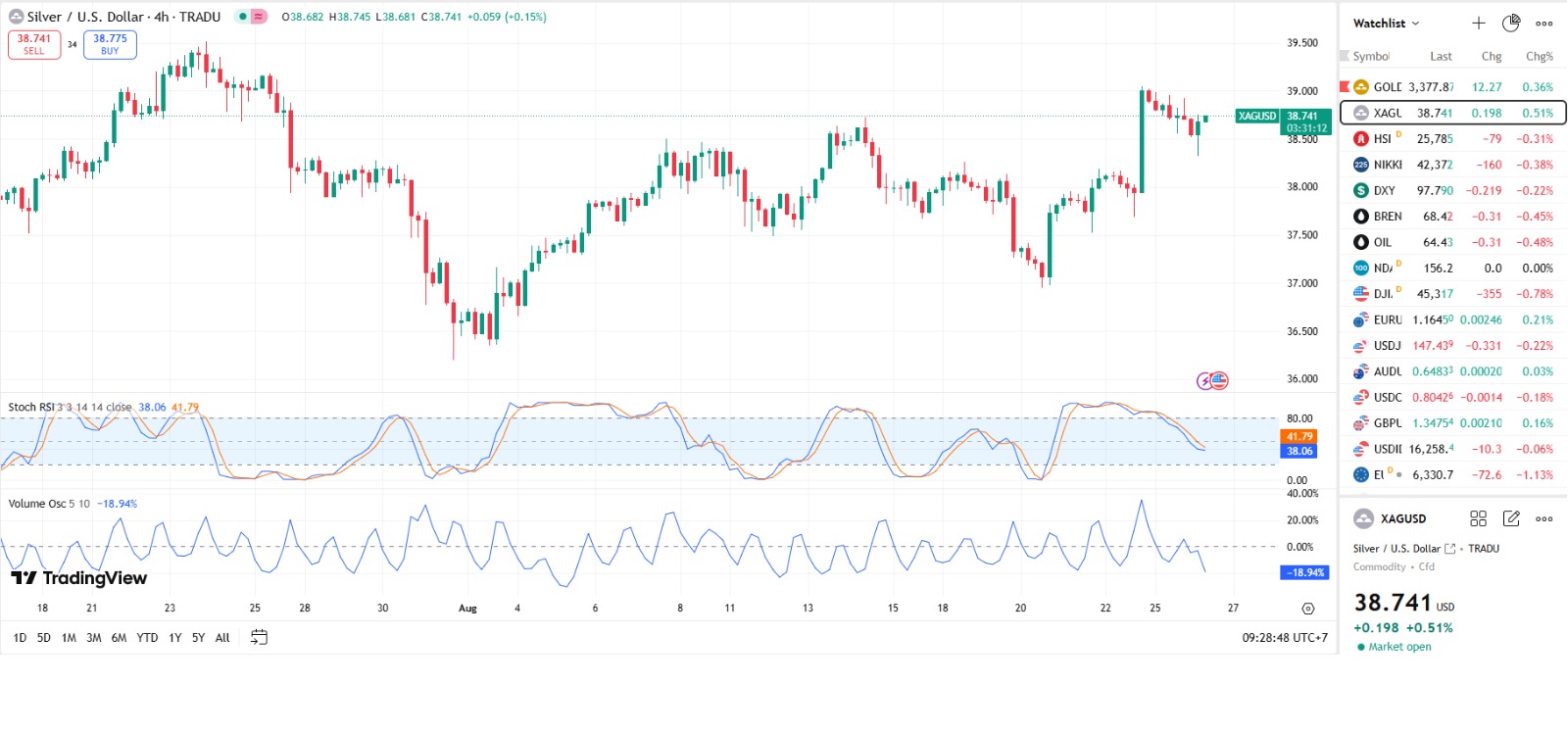Click the grid icon beside XAGUSD details
Image resolution: width=1568 pixels, height=734 pixels.
pyautogui.click(x=1478, y=518)
